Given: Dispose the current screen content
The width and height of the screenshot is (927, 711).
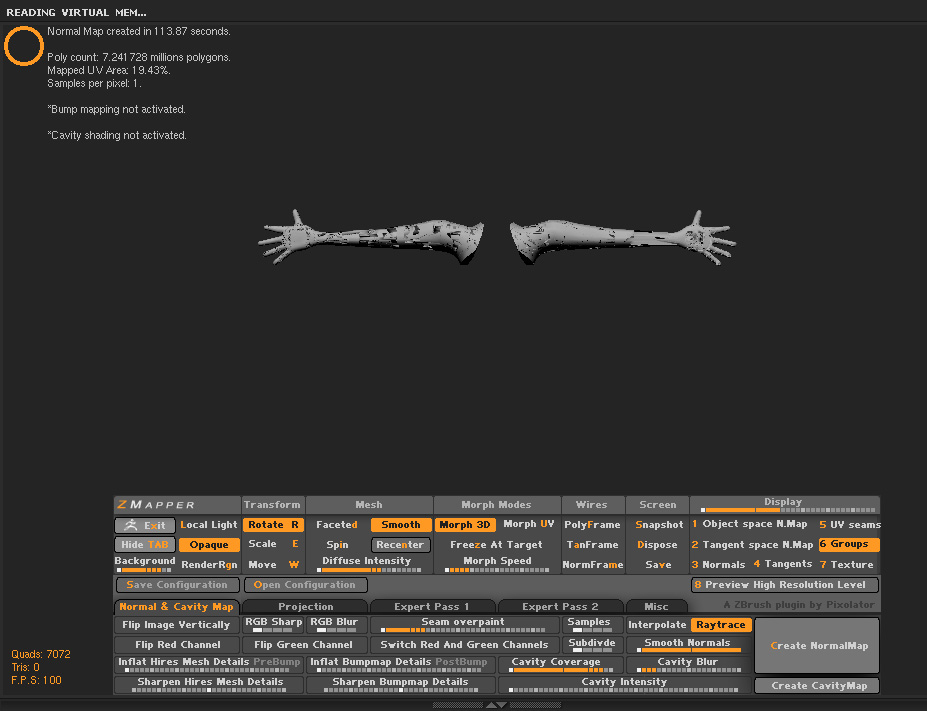Looking at the screenshot, I should (x=657, y=544).
